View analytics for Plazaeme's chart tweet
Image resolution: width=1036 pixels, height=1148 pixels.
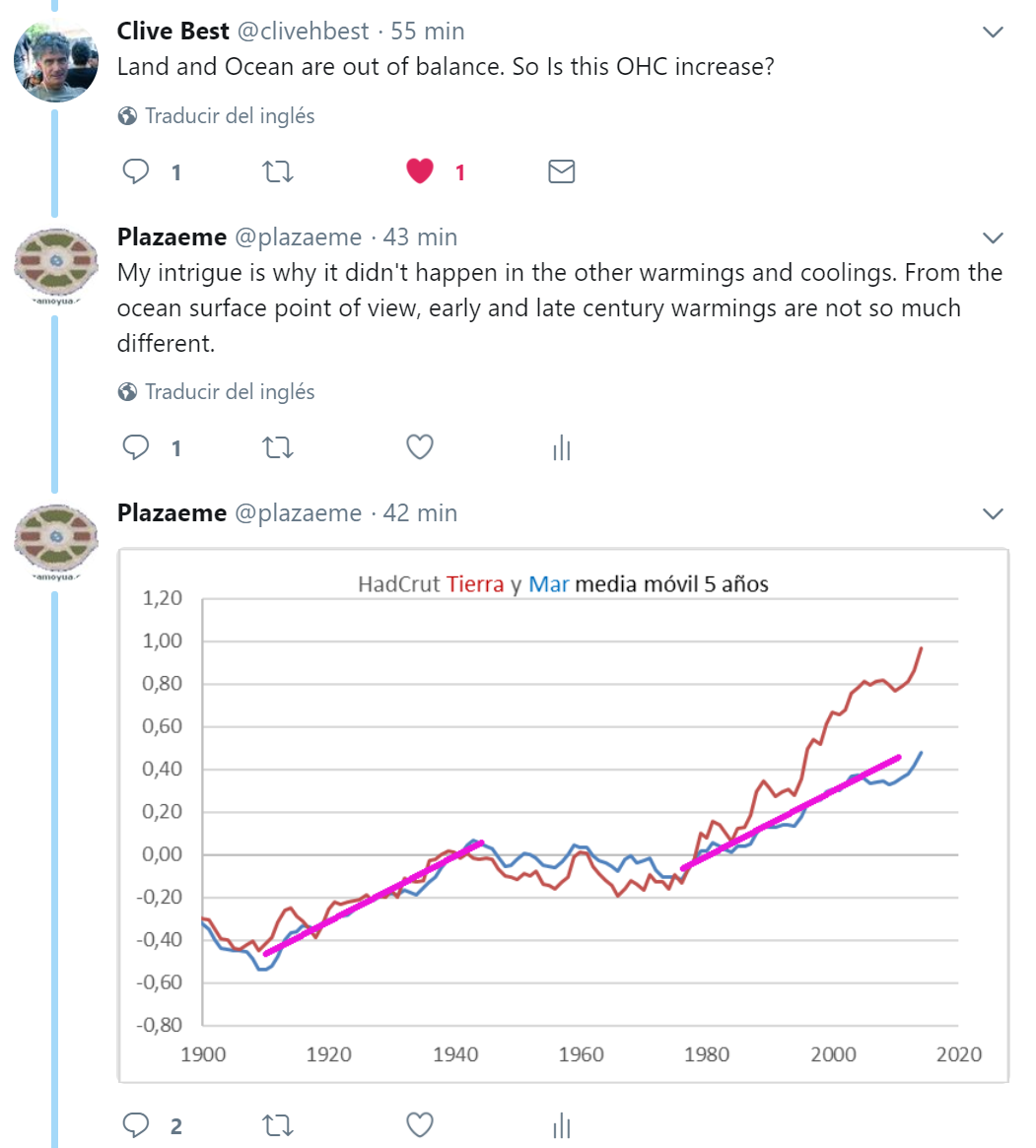point(561,1125)
